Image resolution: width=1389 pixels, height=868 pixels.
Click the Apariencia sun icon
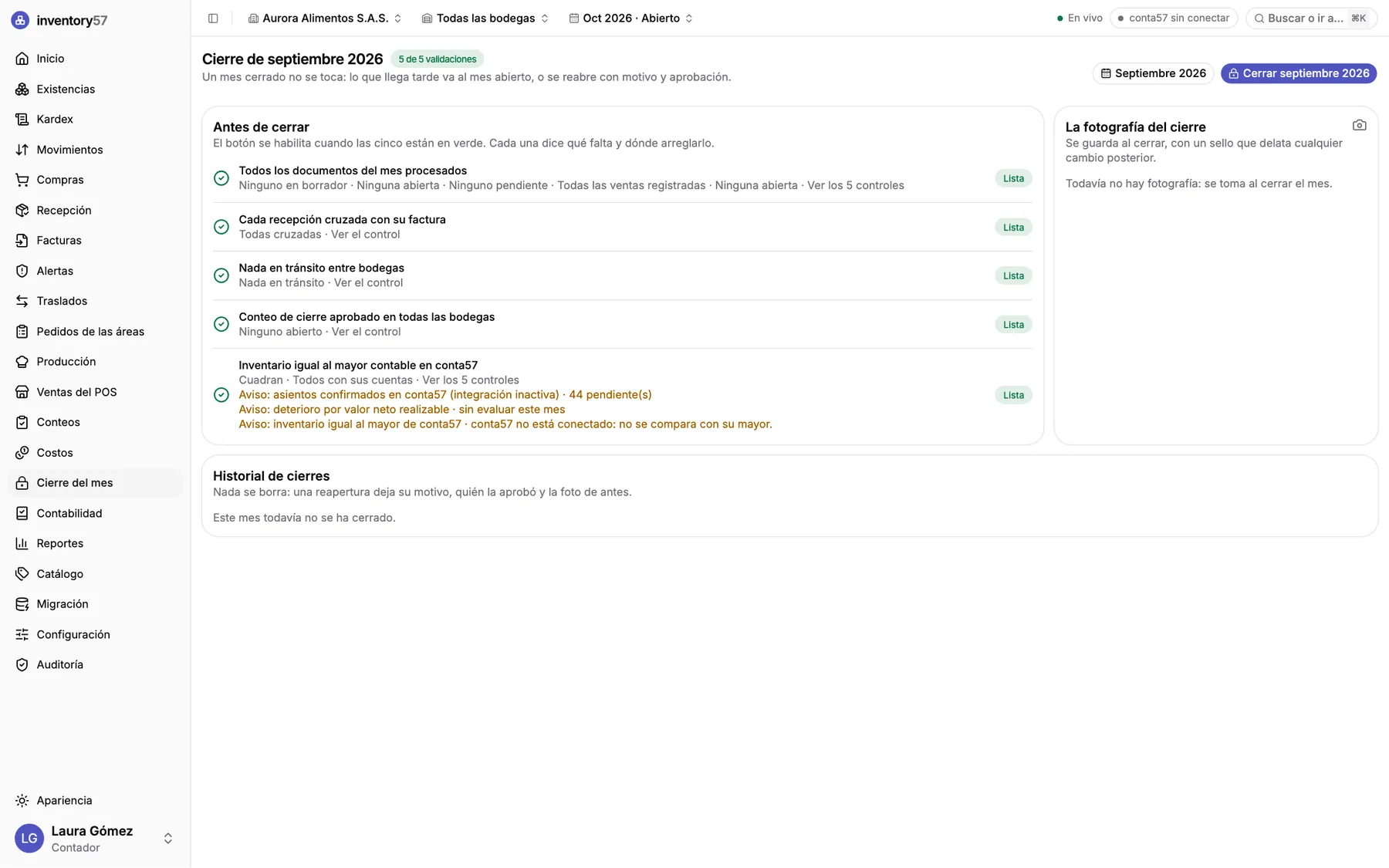click(22, 801)
